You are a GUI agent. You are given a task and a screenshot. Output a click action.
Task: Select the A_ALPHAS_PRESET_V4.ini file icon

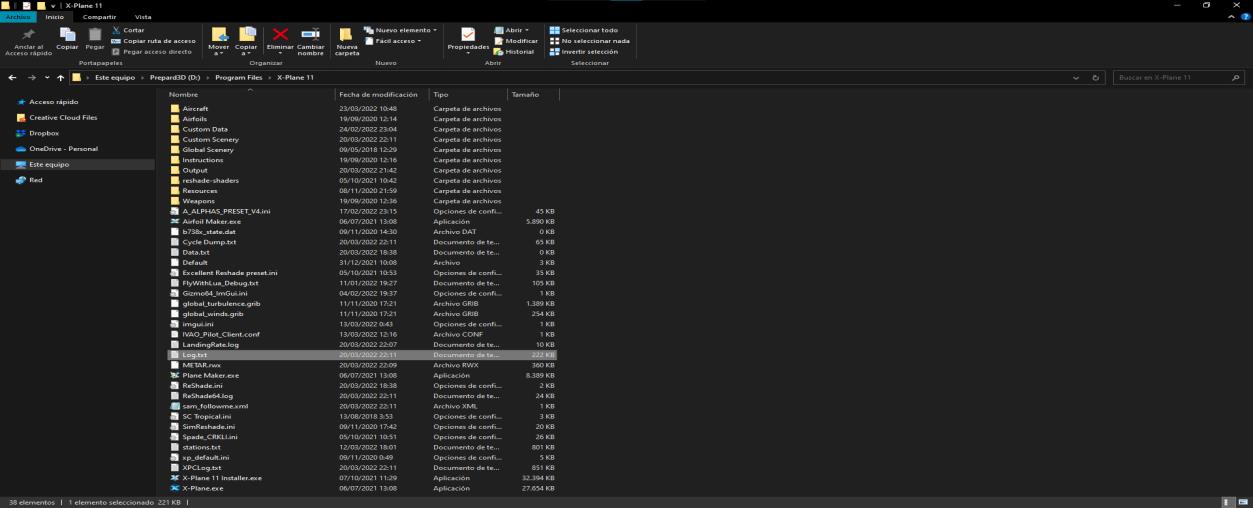(175, 211)
